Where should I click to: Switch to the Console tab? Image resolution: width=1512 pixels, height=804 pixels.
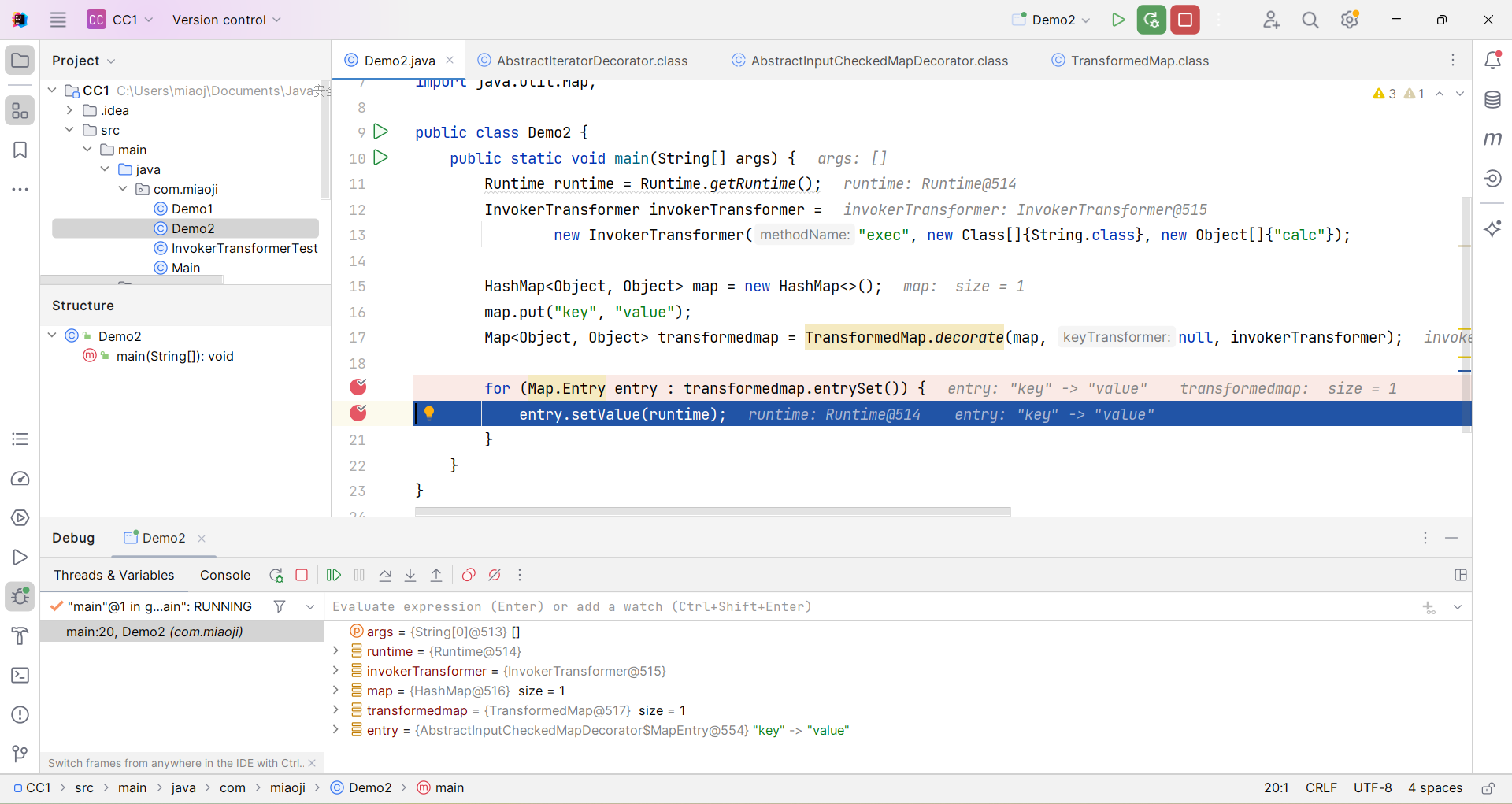pyautogui.click(x=224, y=576)
